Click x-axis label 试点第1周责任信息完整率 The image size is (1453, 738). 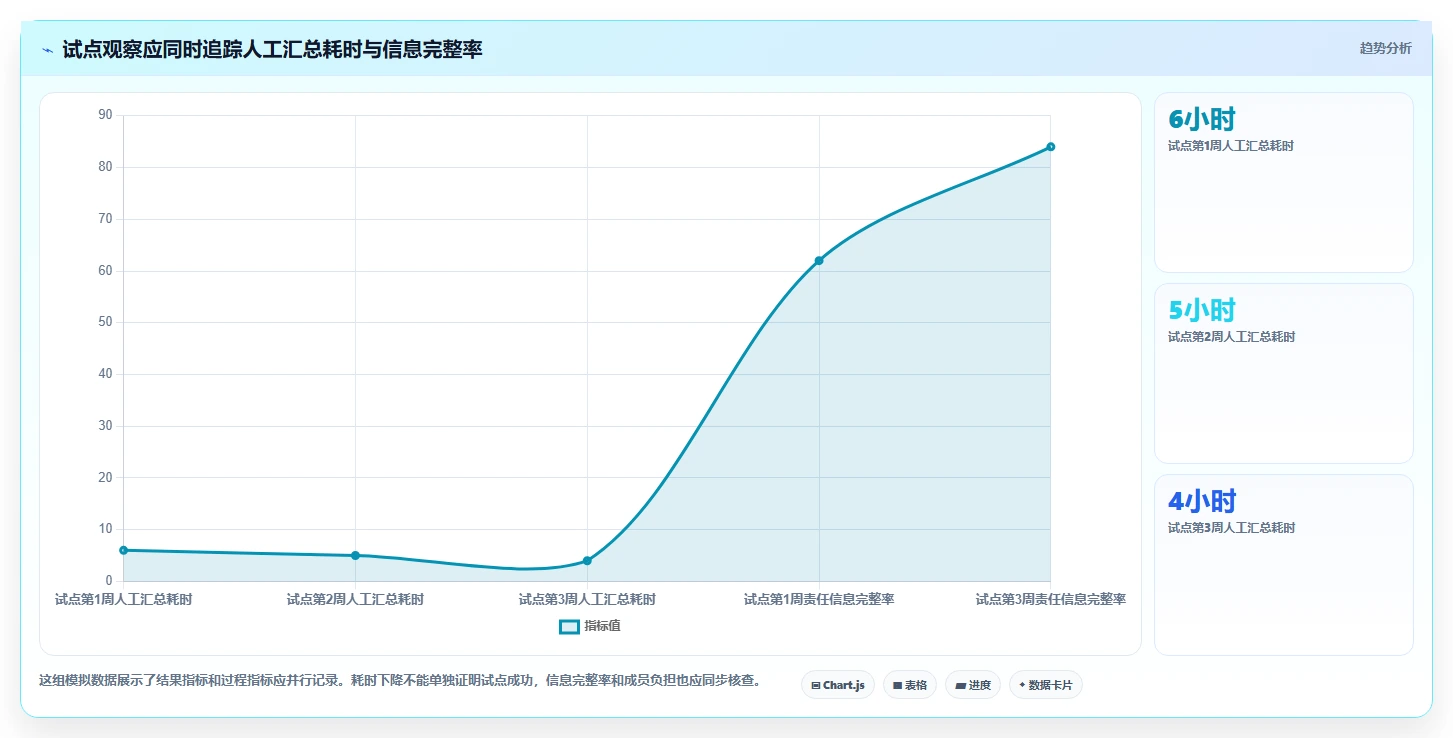(819, 600)
